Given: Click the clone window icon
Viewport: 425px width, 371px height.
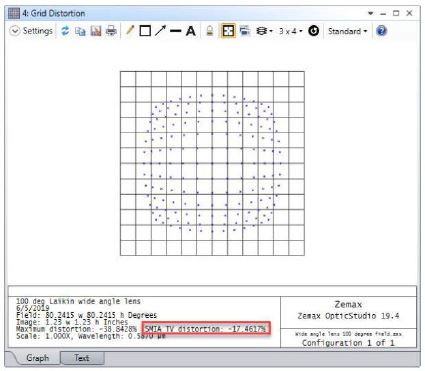Looking at the screenshot, I should [245, 31].
